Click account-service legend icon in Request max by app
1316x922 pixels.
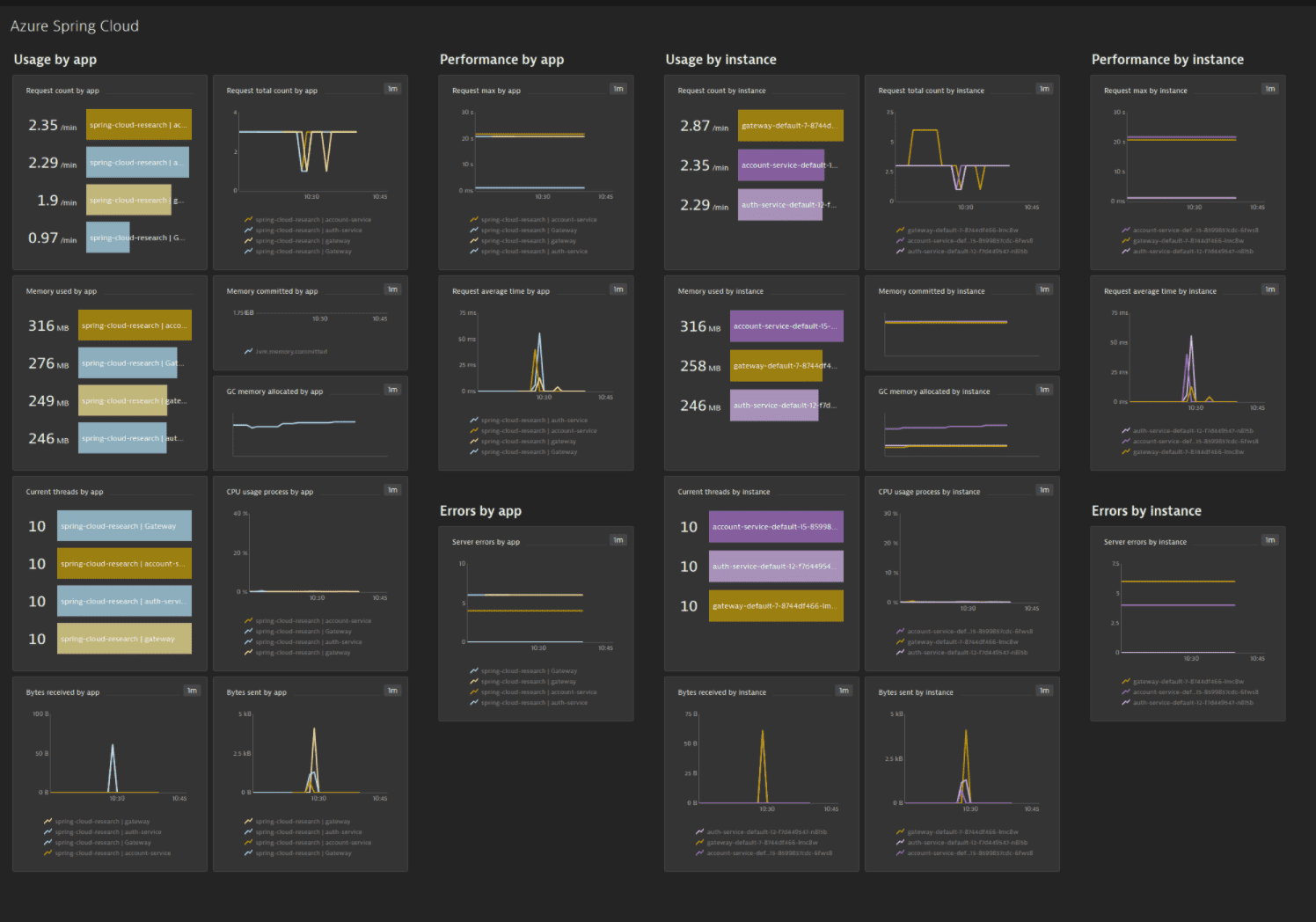pyautogui.click(x=474, y=220)
